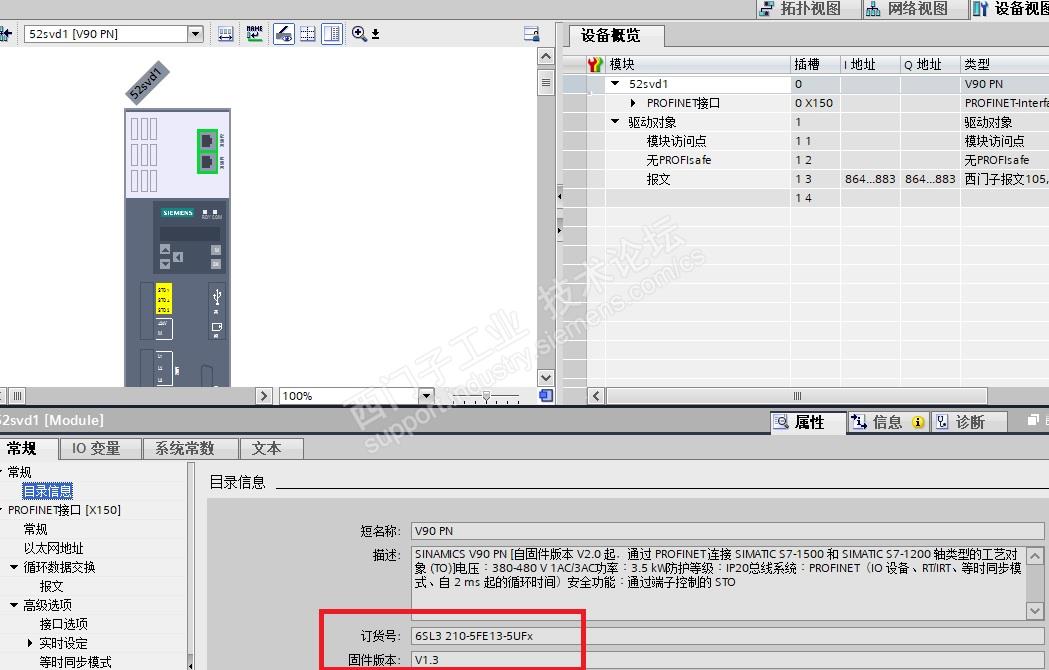
Task: Click the zoom magnifier tool icon
Action: [x=359, y=33]
